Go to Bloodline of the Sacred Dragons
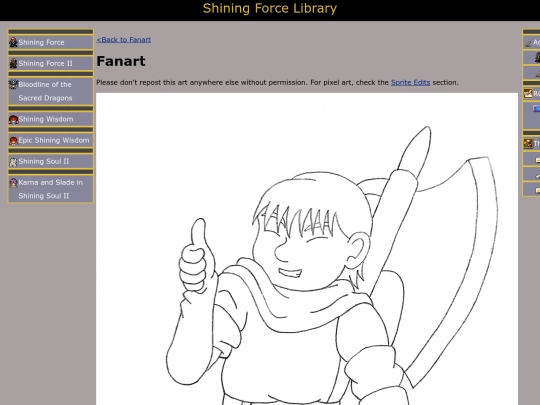Screen dimensions: 540x405 [x=51, y=91]
